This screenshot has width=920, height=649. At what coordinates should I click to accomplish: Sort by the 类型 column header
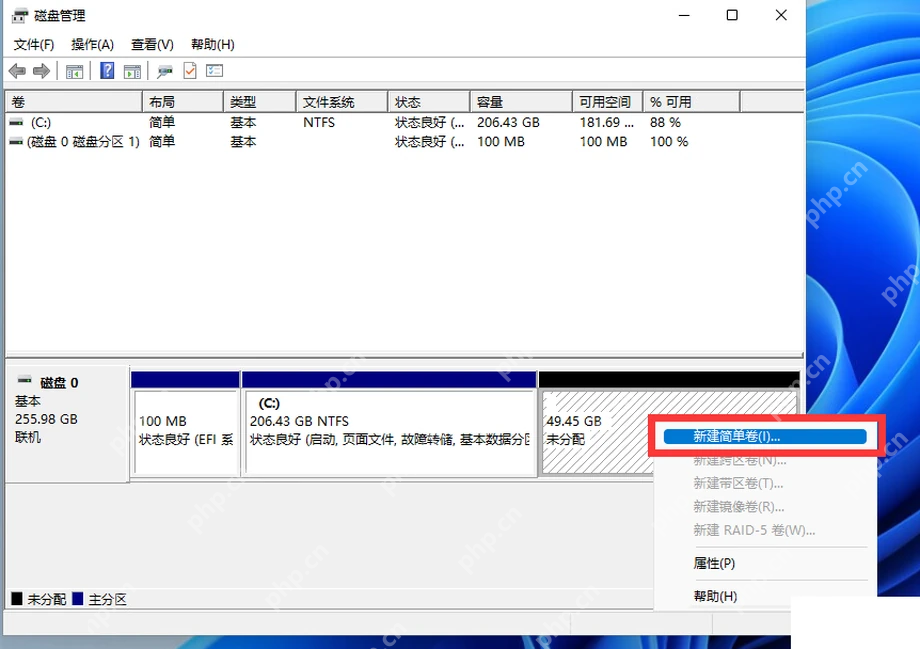click(x=259, y=102)
